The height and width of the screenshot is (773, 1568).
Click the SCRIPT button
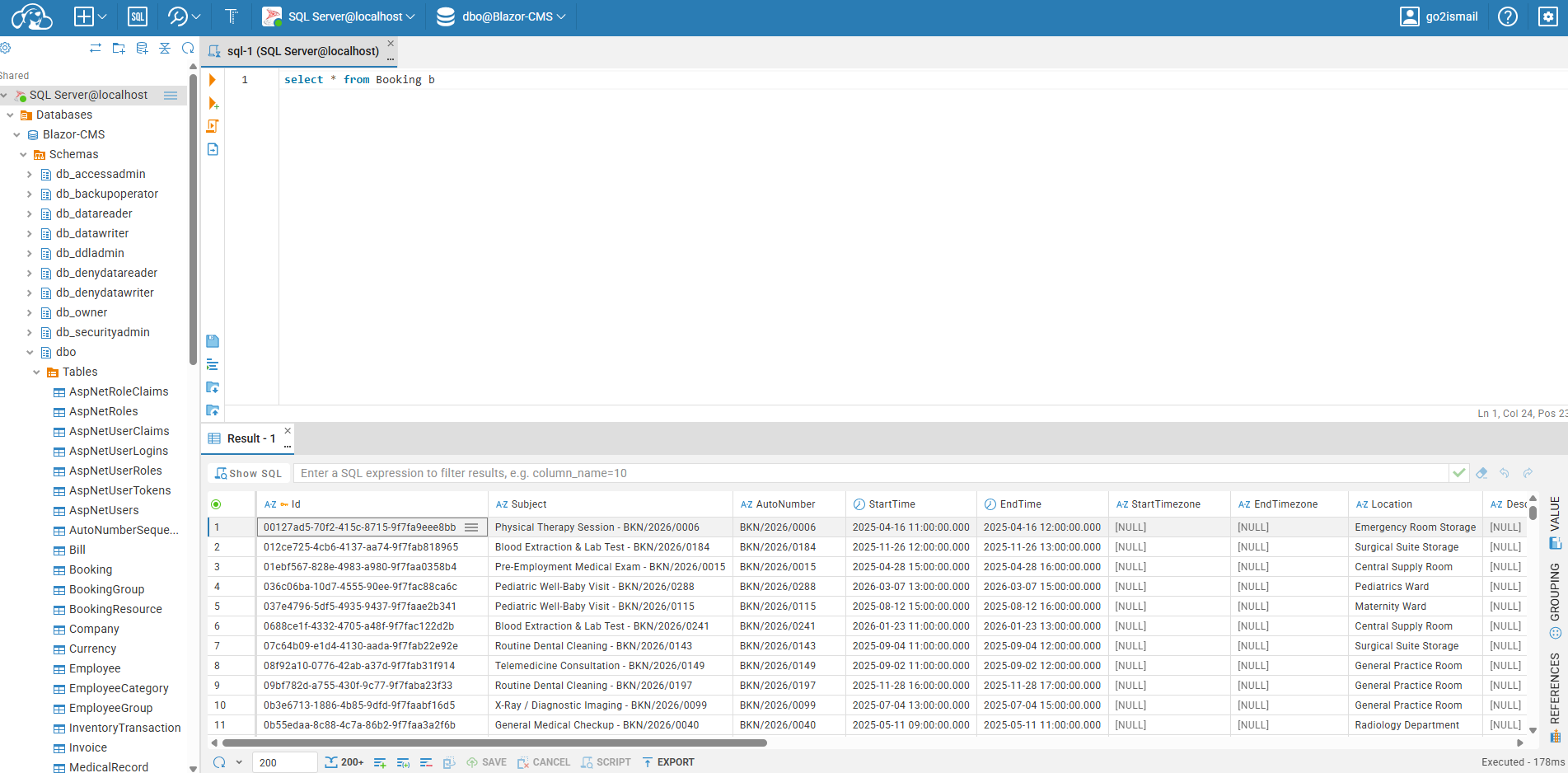(x=606, y=762)
